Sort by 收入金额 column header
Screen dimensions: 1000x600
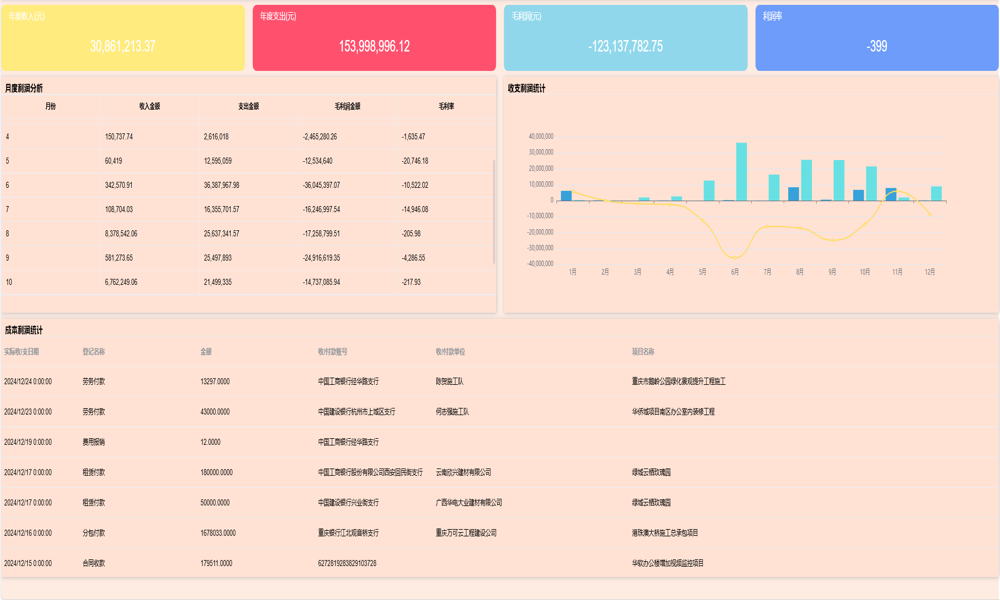[x=149, y=106]
